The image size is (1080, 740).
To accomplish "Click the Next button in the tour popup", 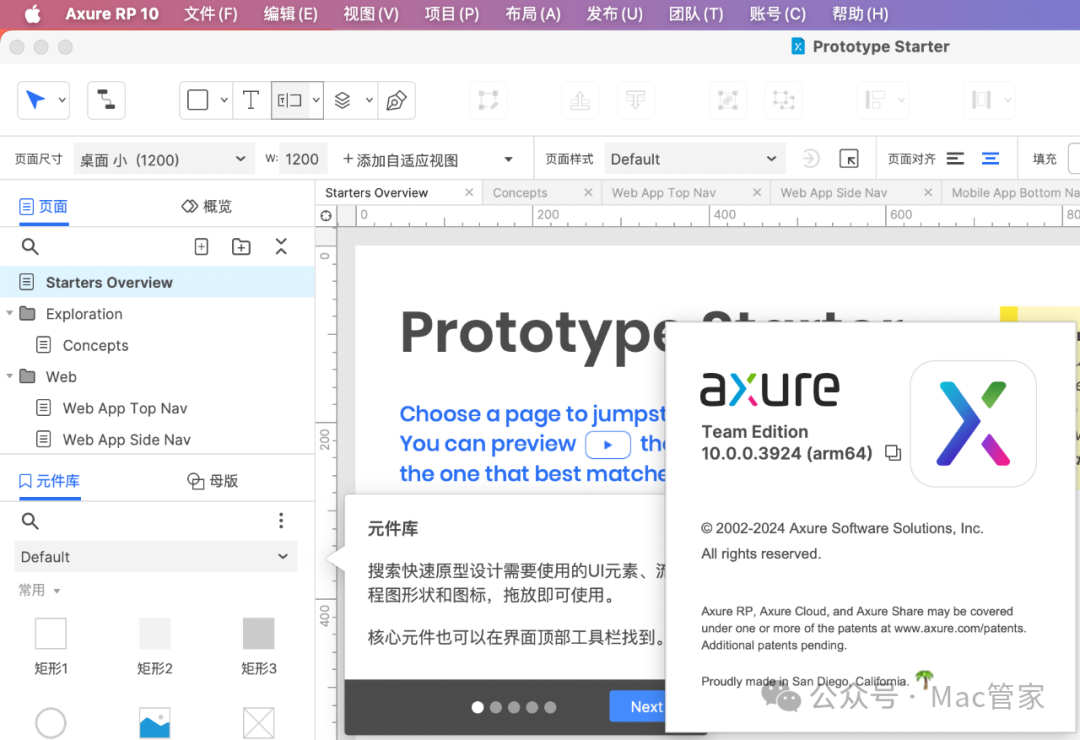I will coord(638,707).
